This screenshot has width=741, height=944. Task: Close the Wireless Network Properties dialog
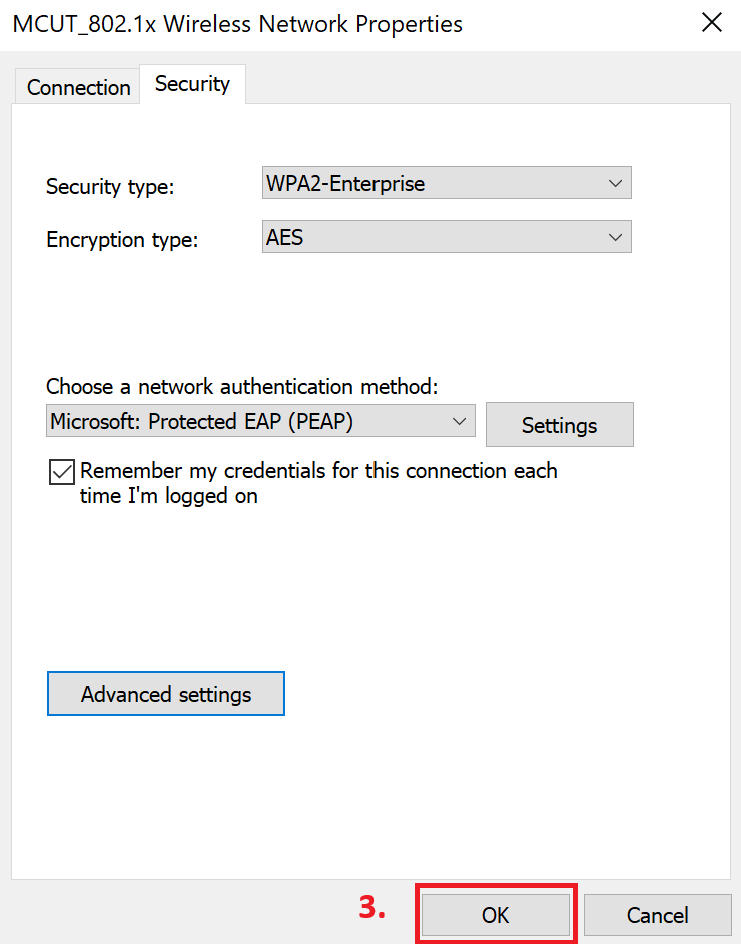tap(712, 23)
